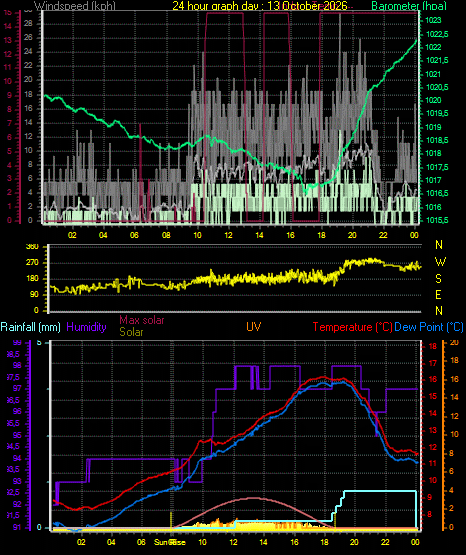Click the 'E' compass direction label
Screen dimensions: 466x555
pyautogui.click(x=438, y=294)
